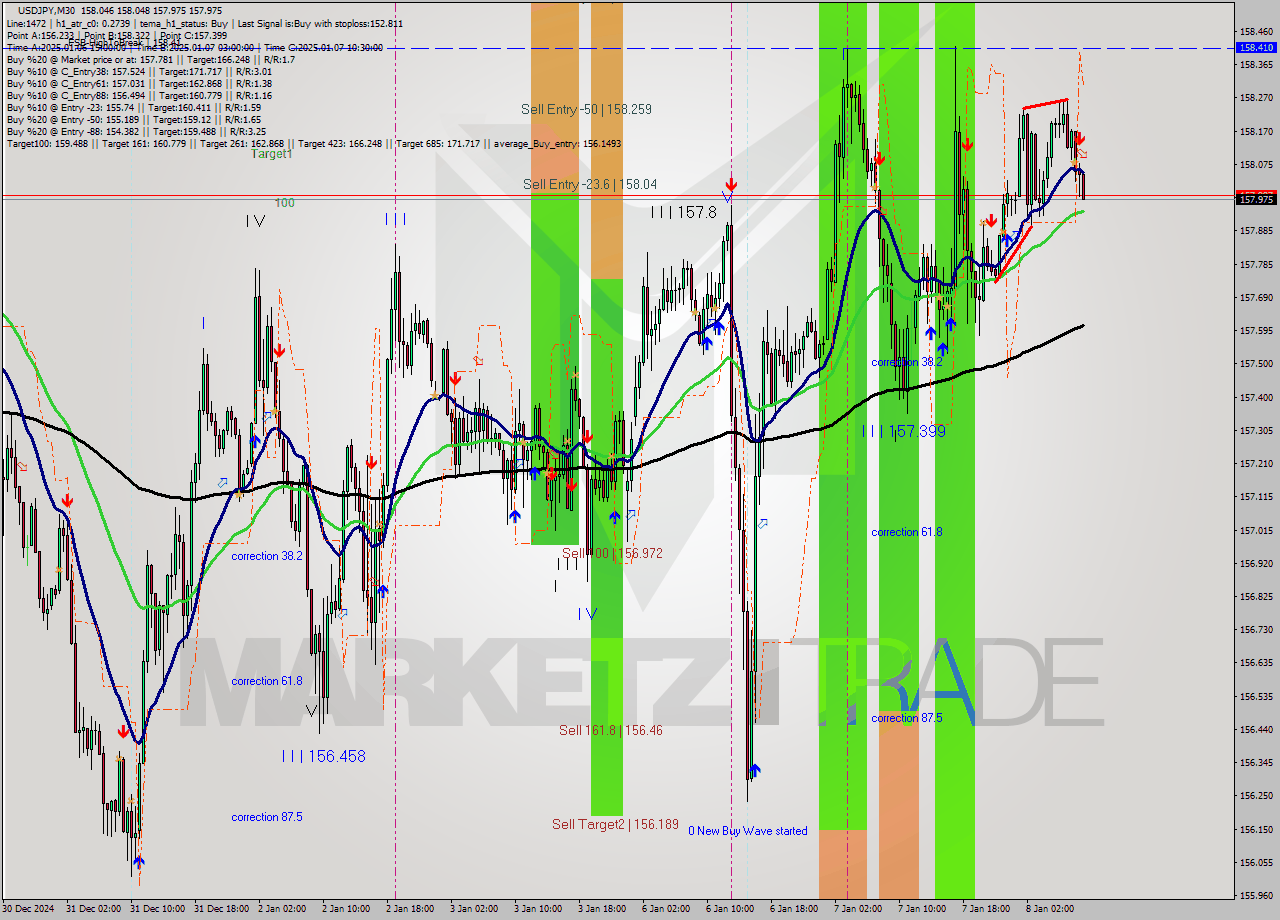The image size is (1280, 920).
Task: Click the '6 Jan 18:00' time axis label
Action: tap(793, 909)
